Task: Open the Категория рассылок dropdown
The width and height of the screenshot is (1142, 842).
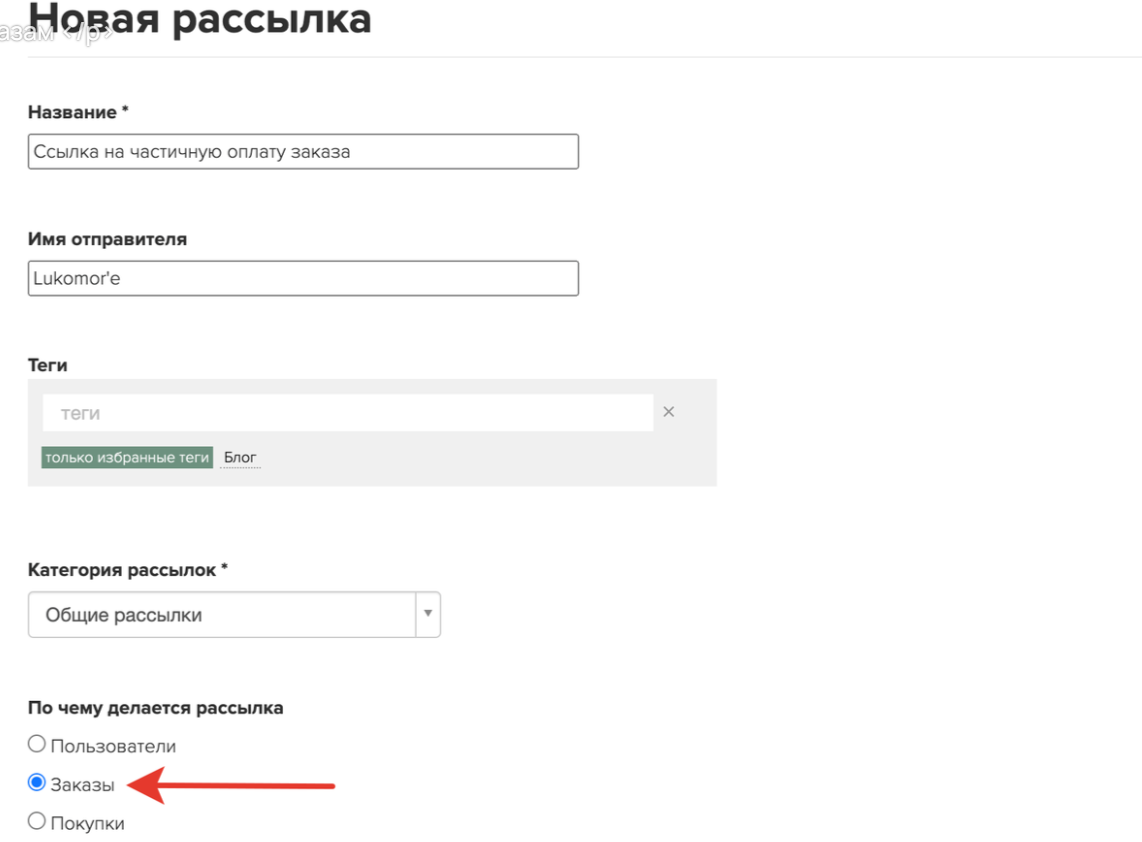Action: pyautogui.click(x=234, y=615)
